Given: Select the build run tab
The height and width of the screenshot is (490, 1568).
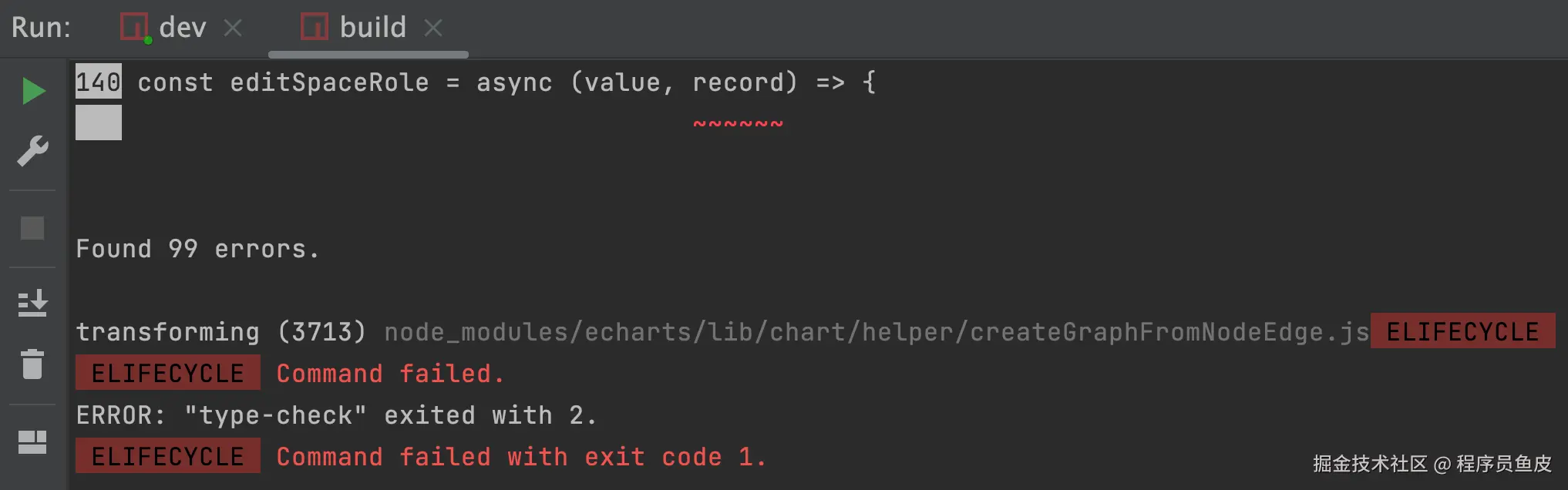Looking at the screenshot, I should tap(372, 28).
